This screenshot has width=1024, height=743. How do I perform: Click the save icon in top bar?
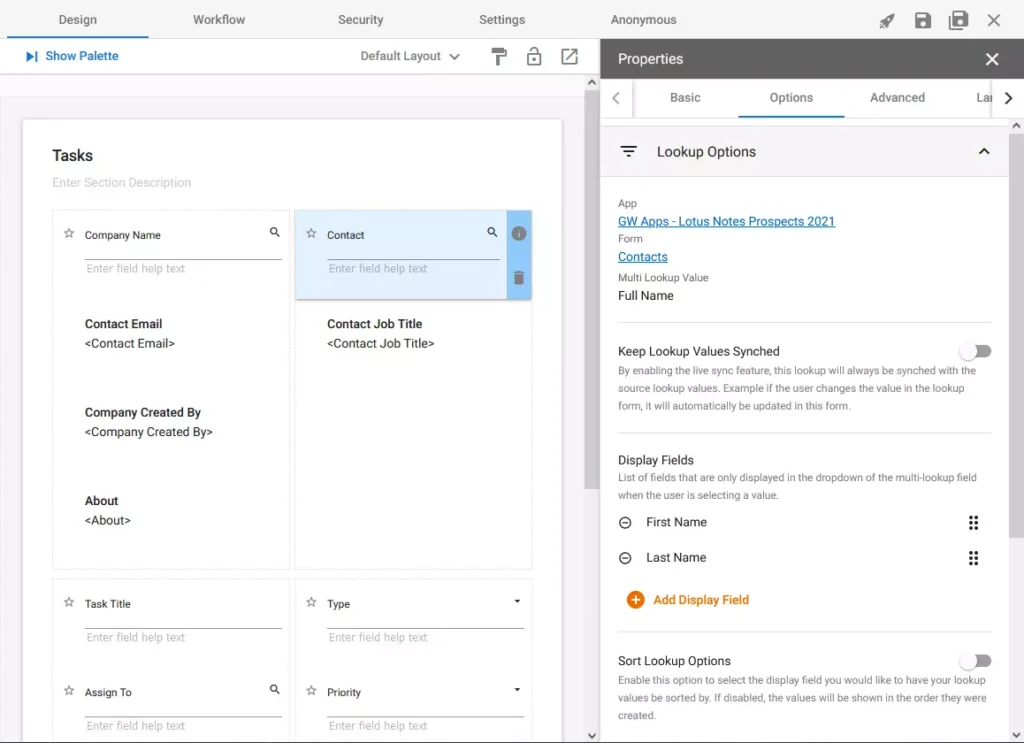coord(923,20)
